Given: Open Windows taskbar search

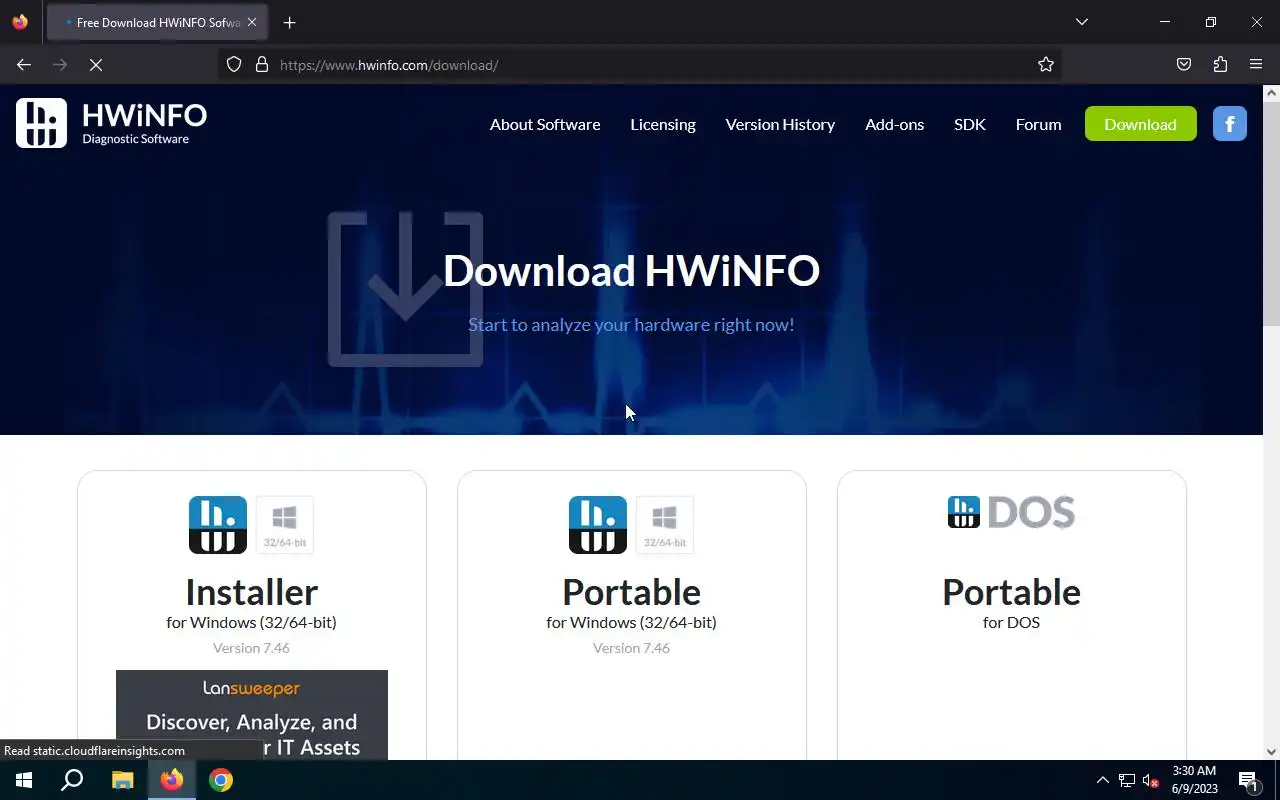Looking at the screenshot, I should (72, 780).
